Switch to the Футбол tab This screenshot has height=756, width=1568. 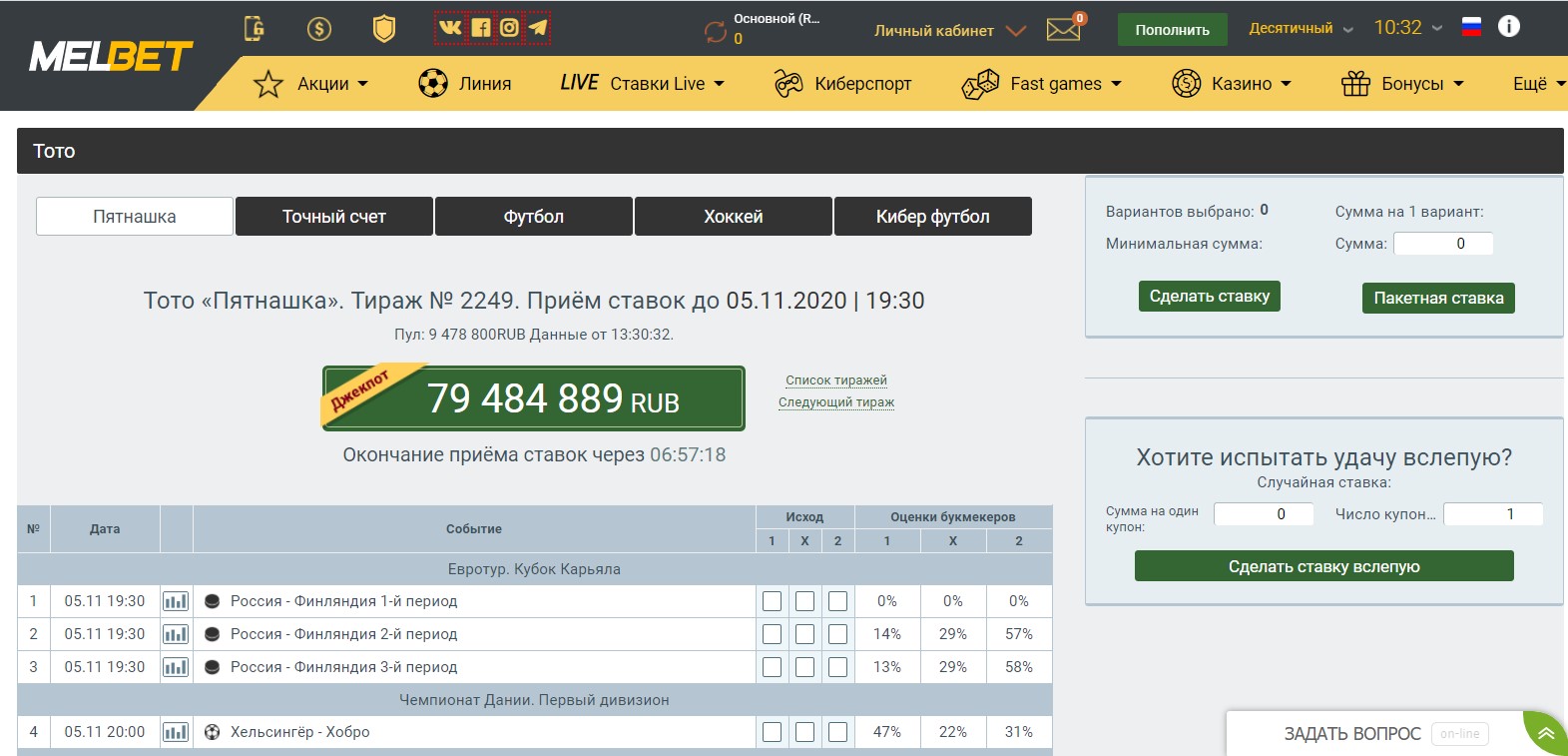click(534, 217)
